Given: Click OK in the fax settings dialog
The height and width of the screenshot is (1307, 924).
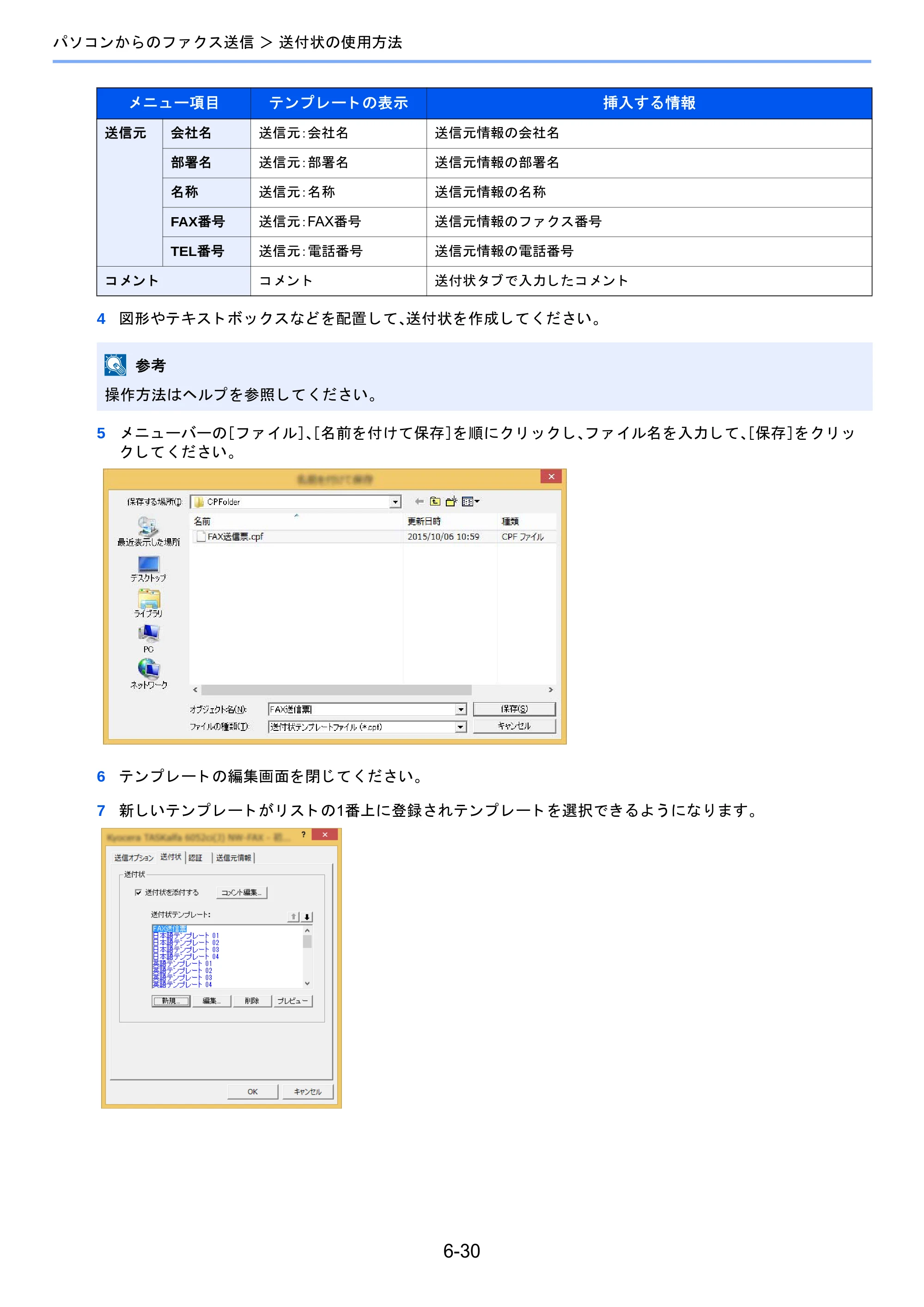Looking at the screenshot, I should click(x=252, y=1091).
